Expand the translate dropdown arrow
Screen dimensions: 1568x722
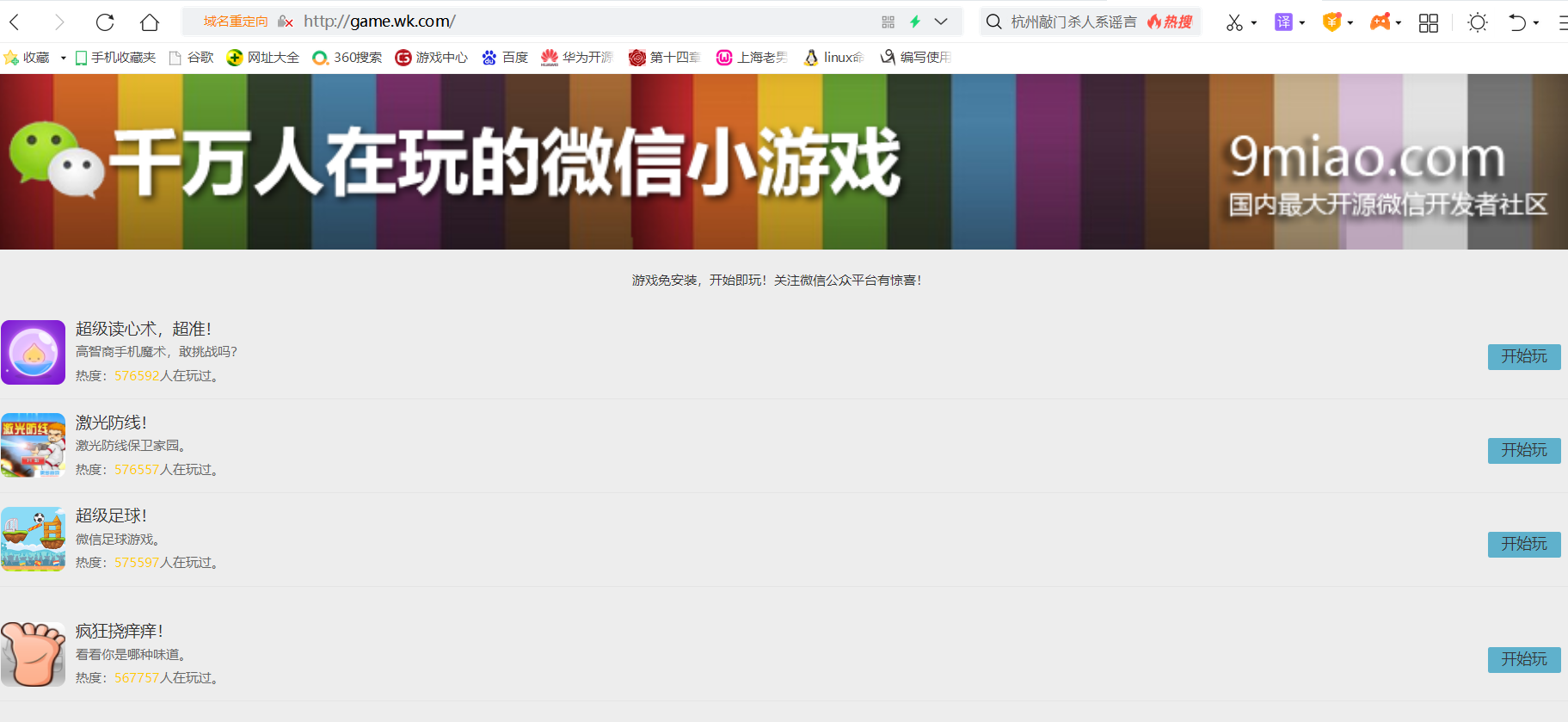(x=1302, y=23)
